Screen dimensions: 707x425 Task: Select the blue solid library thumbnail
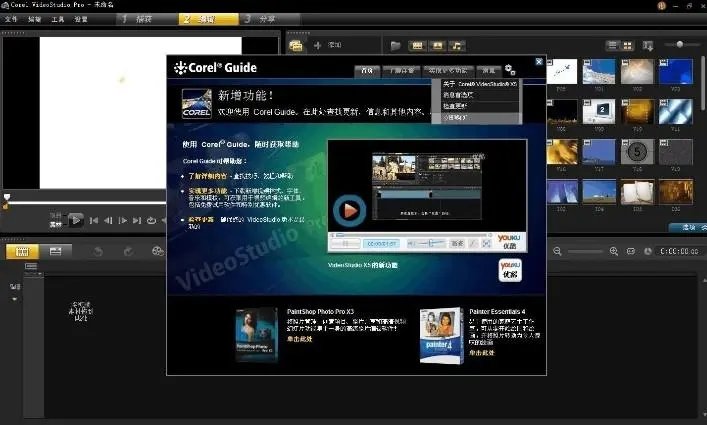[x=675, y=71]
